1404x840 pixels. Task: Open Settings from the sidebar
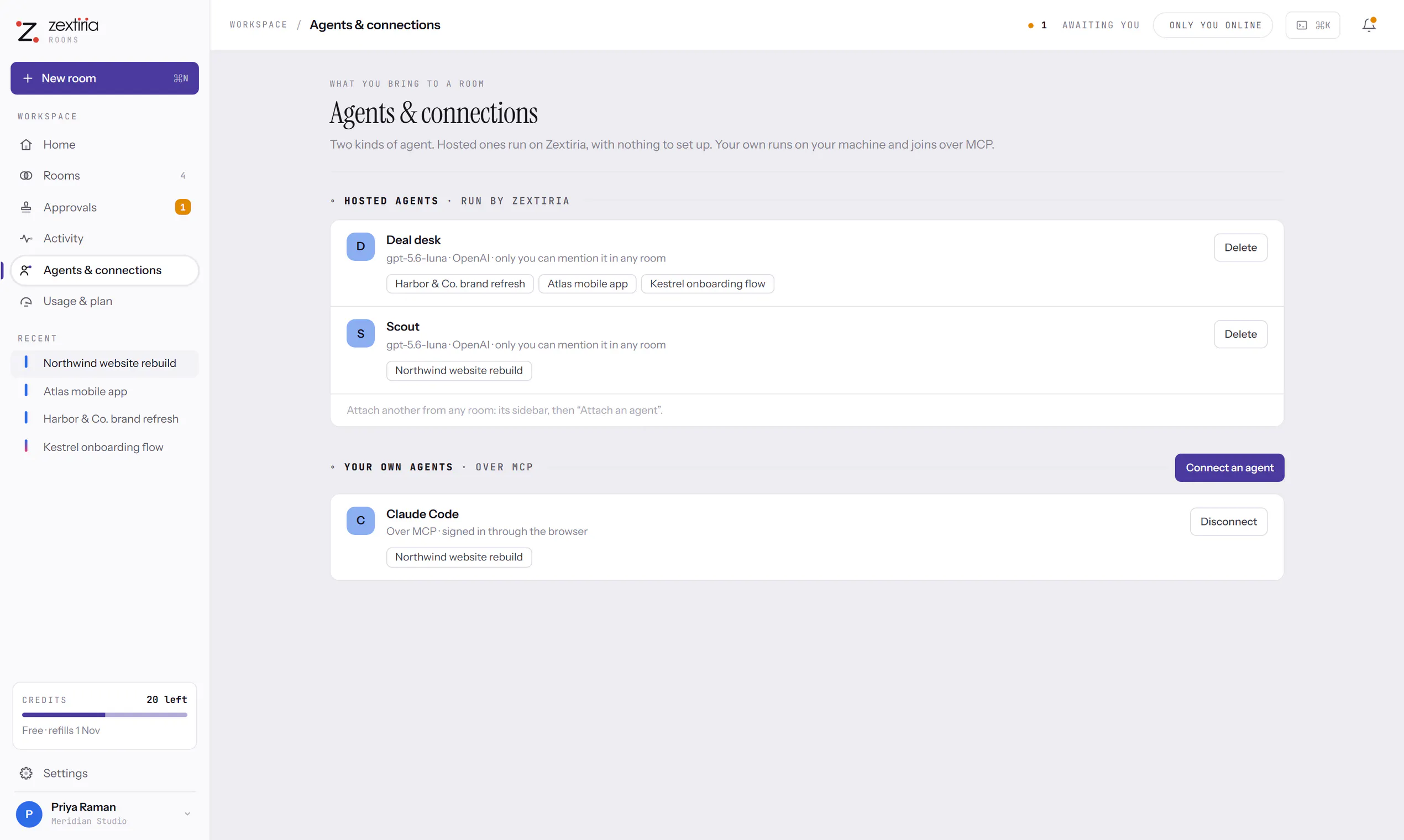pos(104,773)
